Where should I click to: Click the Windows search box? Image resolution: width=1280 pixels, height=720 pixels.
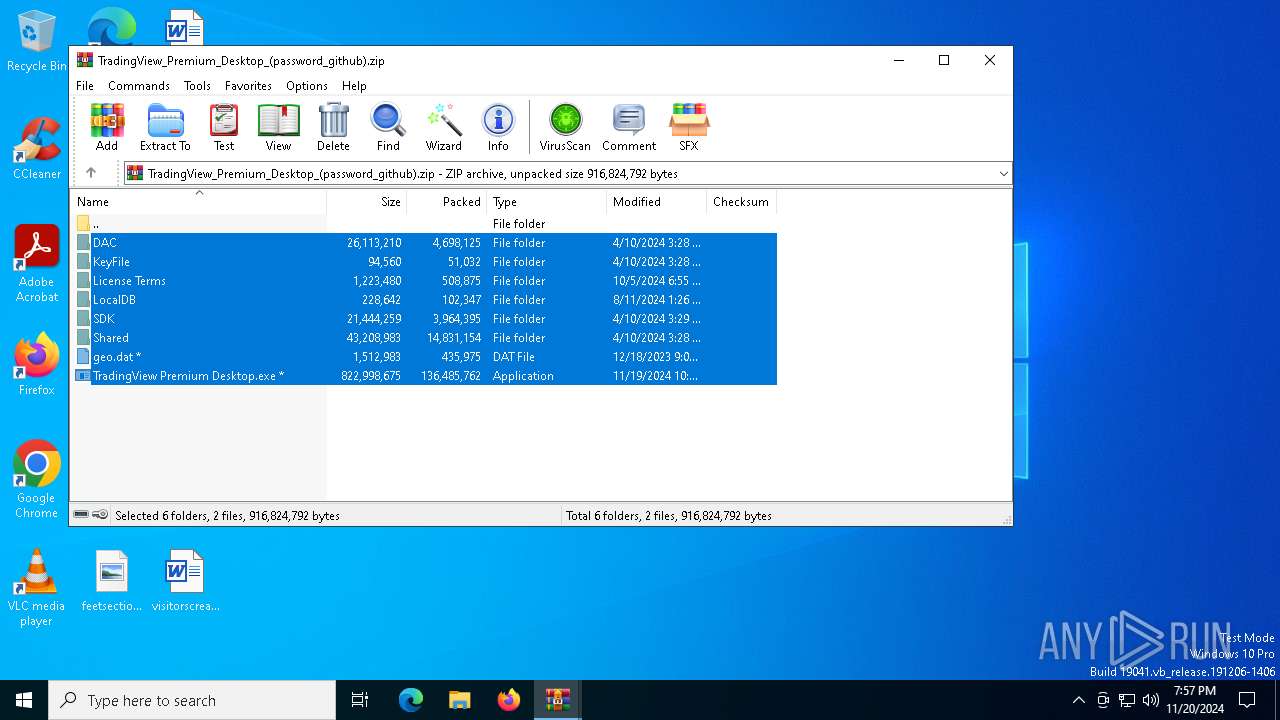tap(192, 700)
